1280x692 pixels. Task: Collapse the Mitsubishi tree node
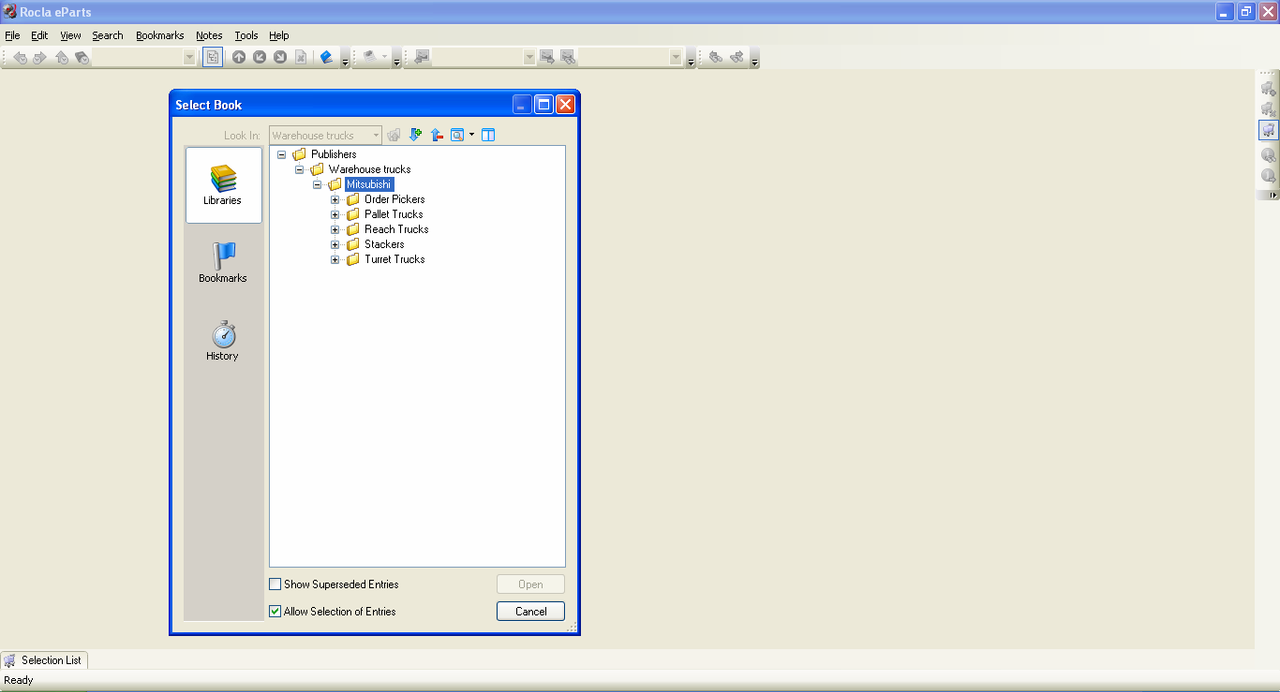(317, 184)
